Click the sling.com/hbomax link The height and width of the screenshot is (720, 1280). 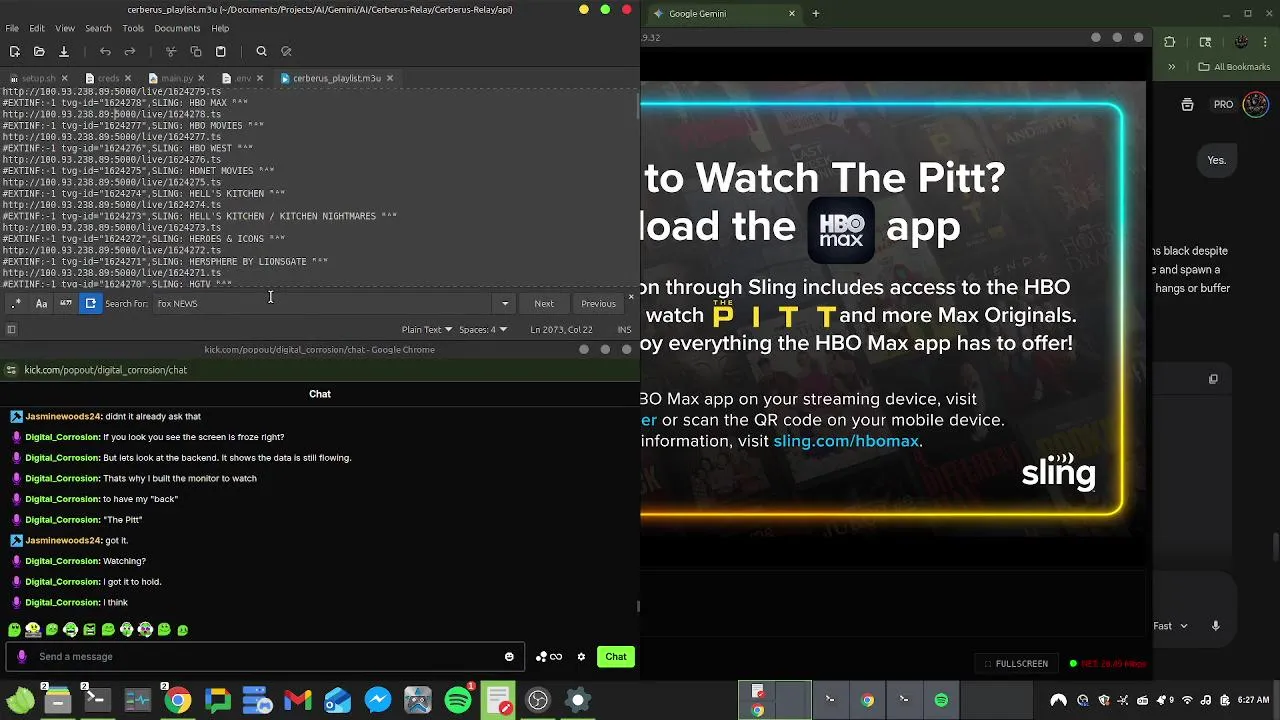(x=846, y=441)
